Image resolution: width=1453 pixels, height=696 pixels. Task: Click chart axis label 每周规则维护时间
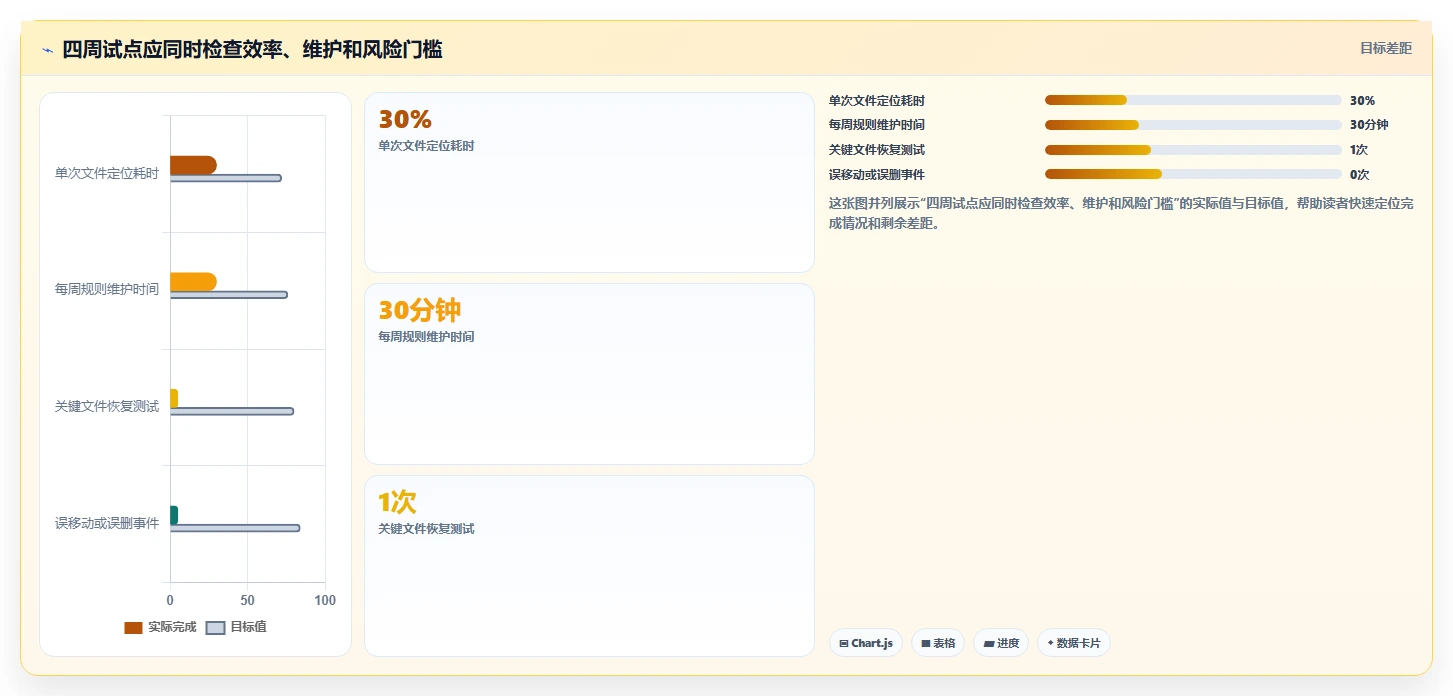(x=107, y=290)
